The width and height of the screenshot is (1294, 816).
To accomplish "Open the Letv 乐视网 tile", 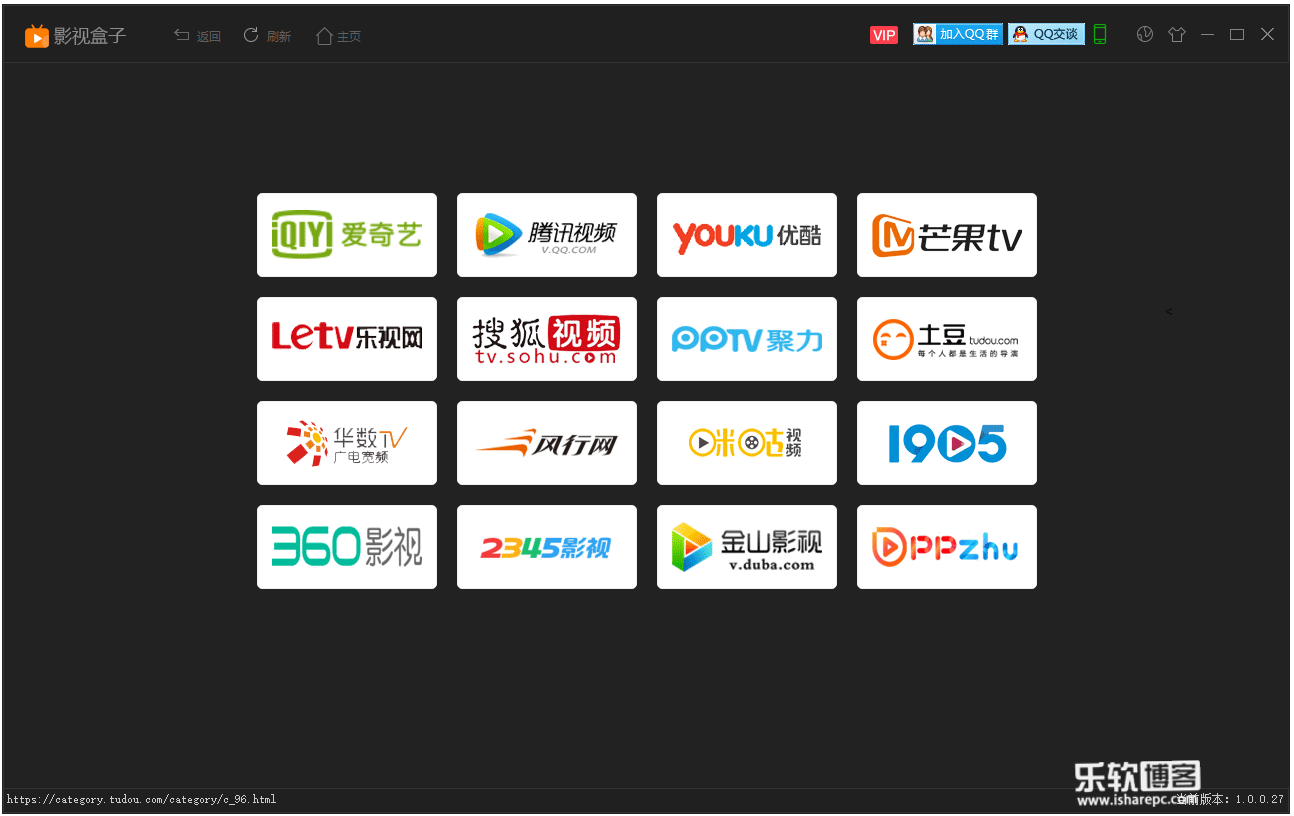I will [x=347, y=339].
